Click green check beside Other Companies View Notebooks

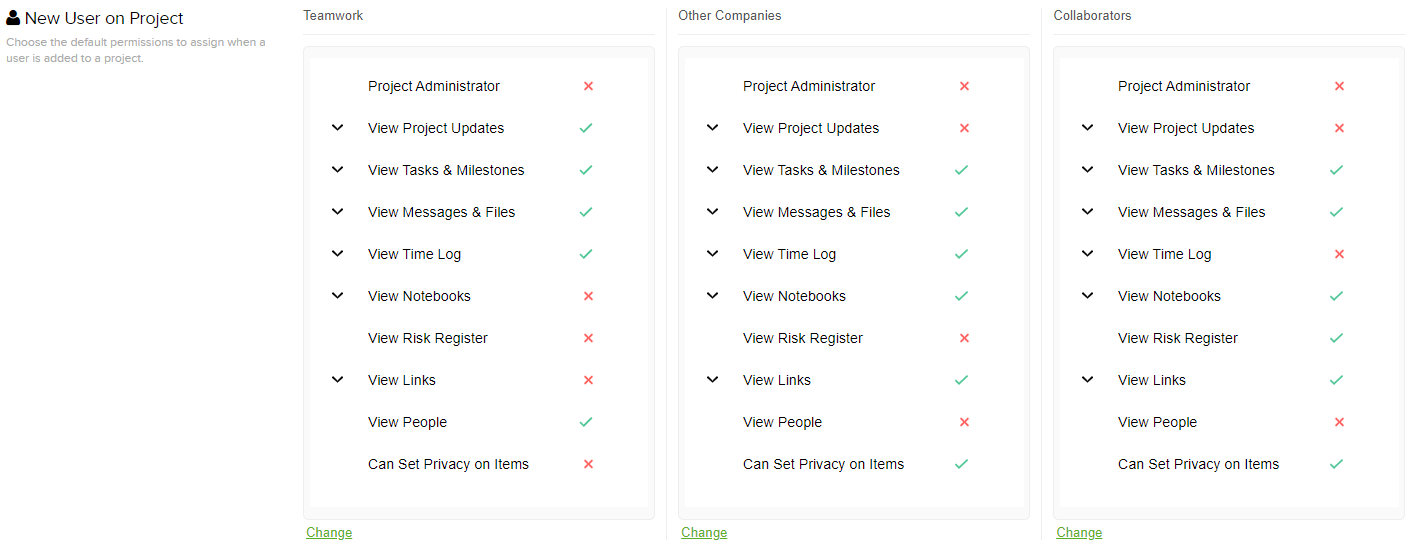click(961, 296)
